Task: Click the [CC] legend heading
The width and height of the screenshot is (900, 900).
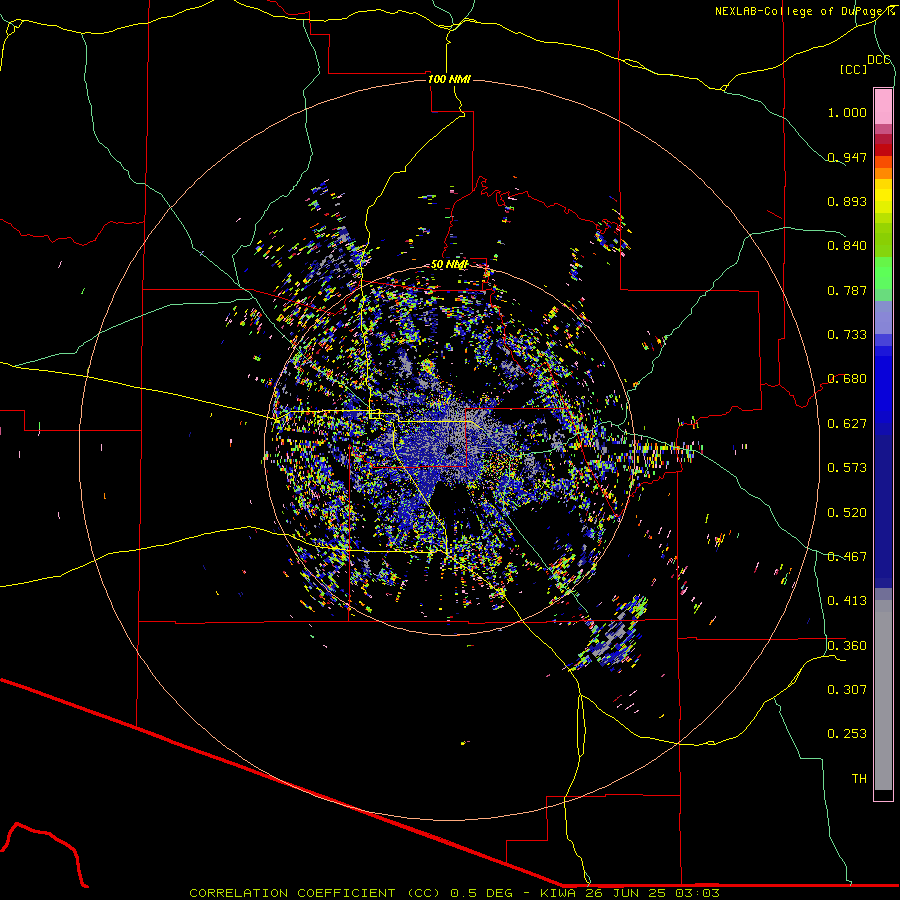Action: [x=854, y=69]
